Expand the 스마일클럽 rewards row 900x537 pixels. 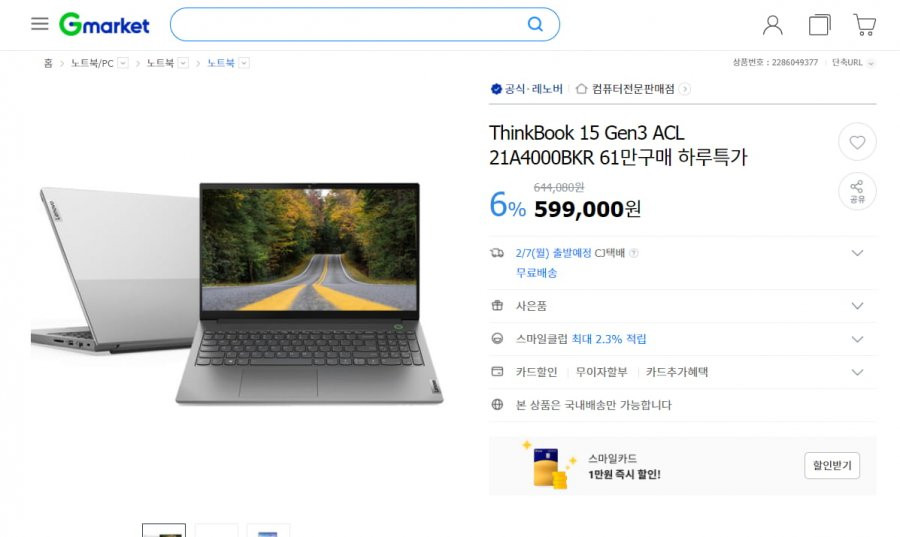tap(682, 339)
